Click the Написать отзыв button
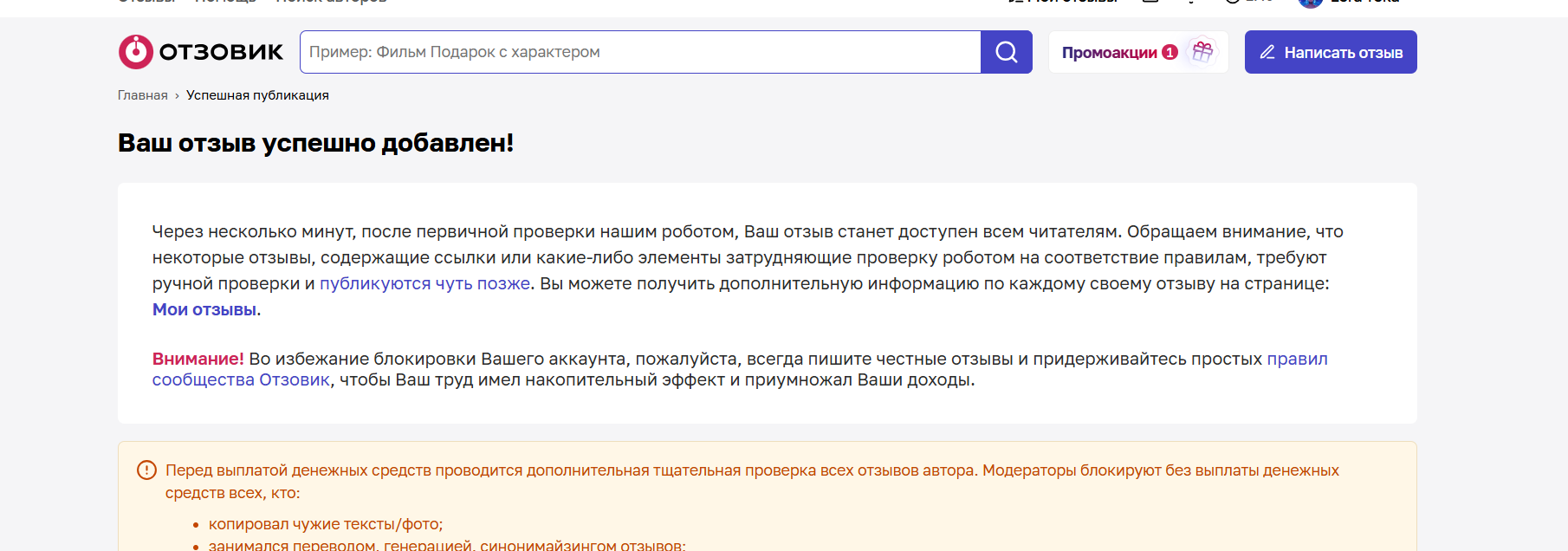The image size is (1568, 551). 1331,52
